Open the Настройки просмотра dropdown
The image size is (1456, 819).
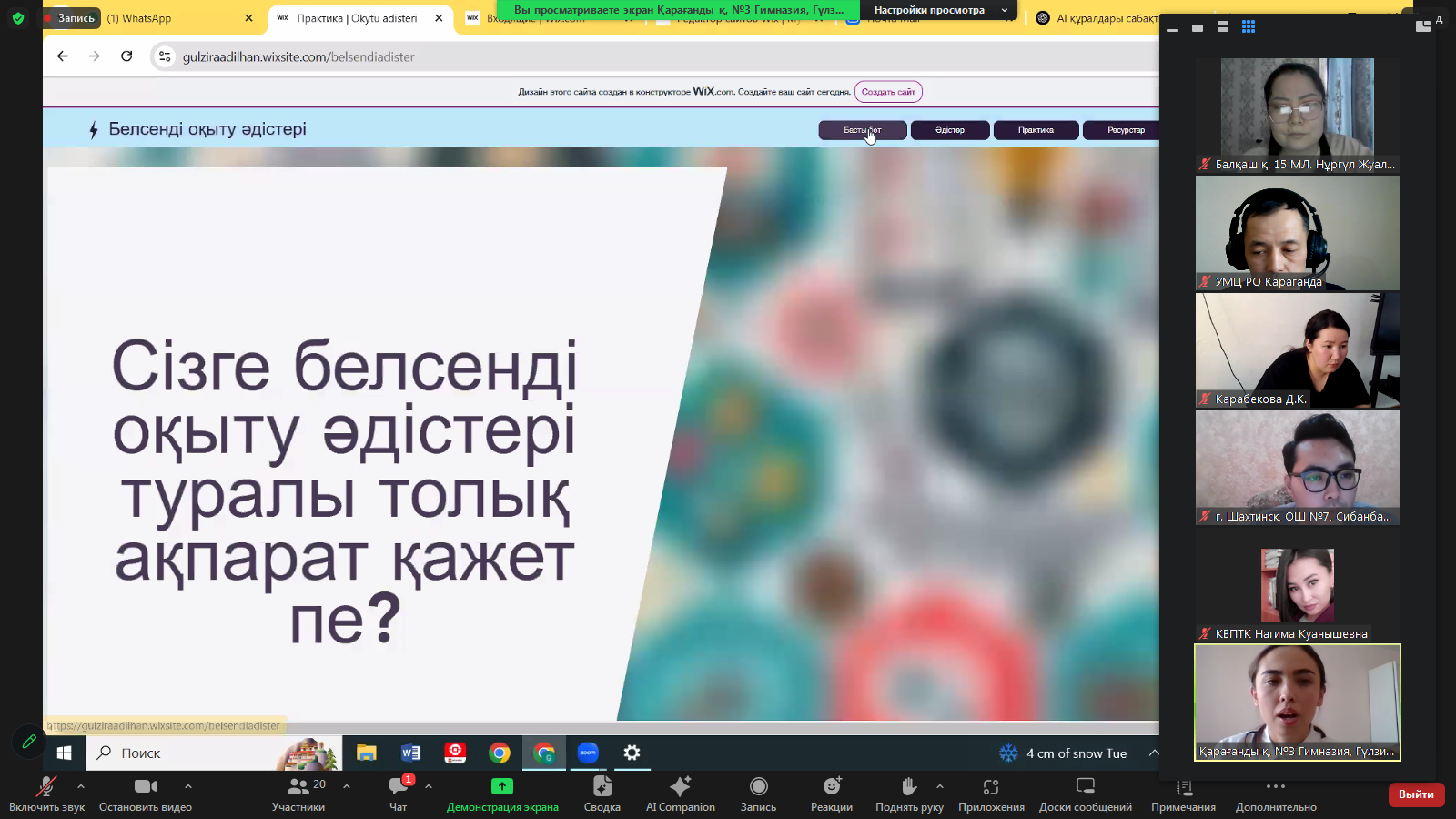pos(940,10)
